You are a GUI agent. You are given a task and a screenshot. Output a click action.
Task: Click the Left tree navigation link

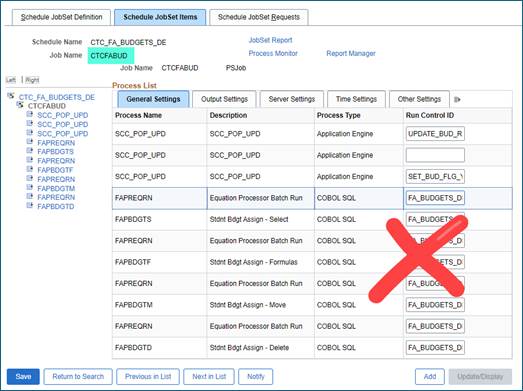11,80
